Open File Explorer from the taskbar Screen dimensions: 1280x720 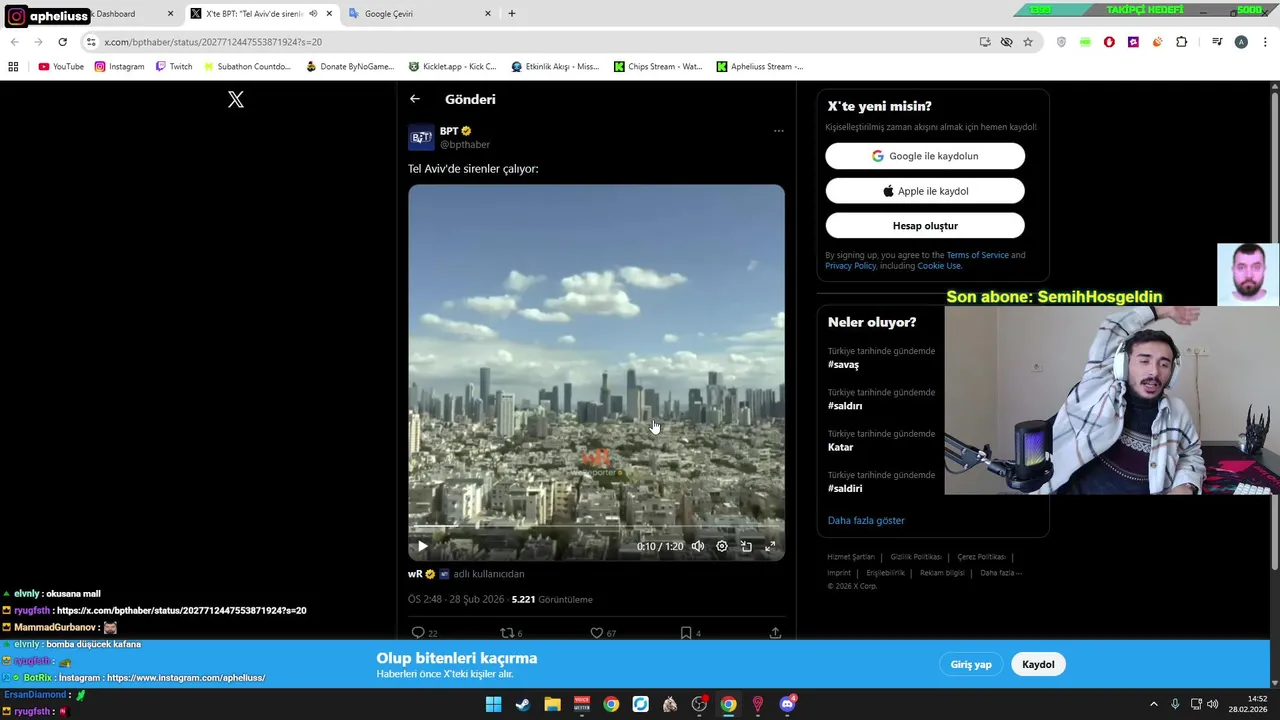552,704
